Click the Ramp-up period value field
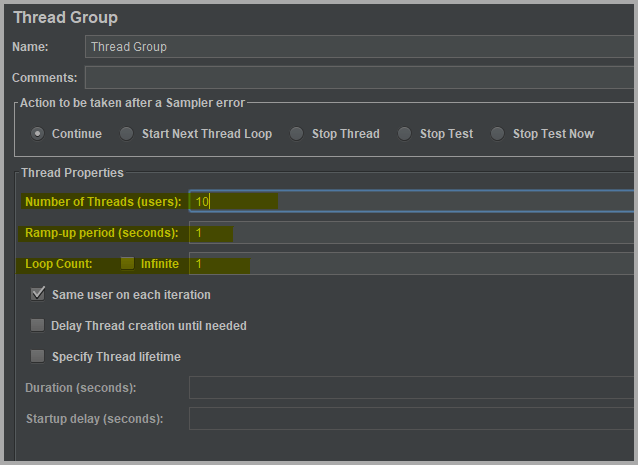This screenshot has height=465, width=638. coord(410,233)
